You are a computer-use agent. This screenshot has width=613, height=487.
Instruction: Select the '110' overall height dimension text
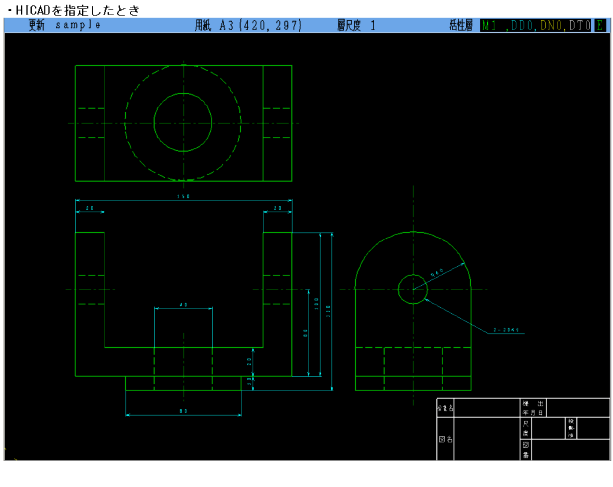click(x=328, y=311)
